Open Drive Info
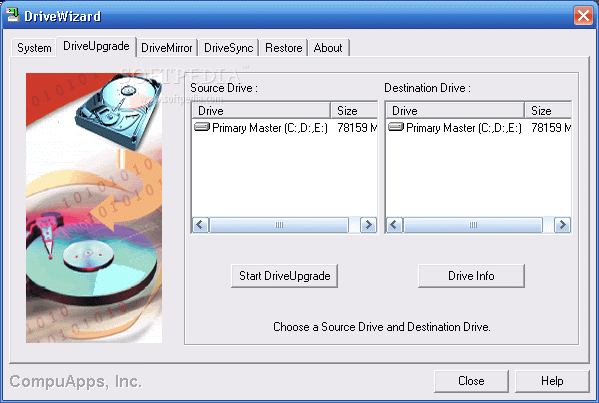Viewport: 599px width, 403px height. 471,276
